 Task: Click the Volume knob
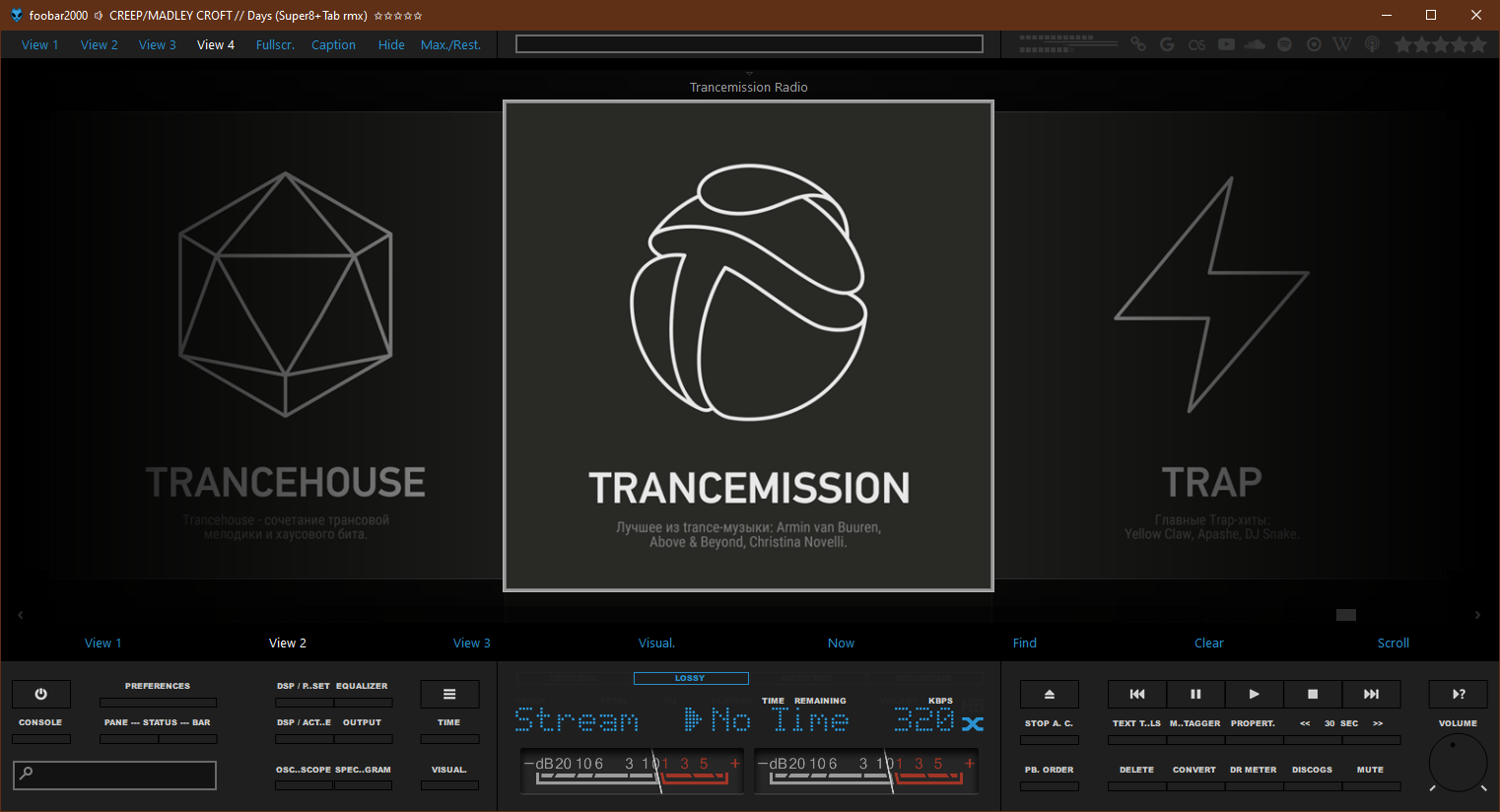point(1458,762)
